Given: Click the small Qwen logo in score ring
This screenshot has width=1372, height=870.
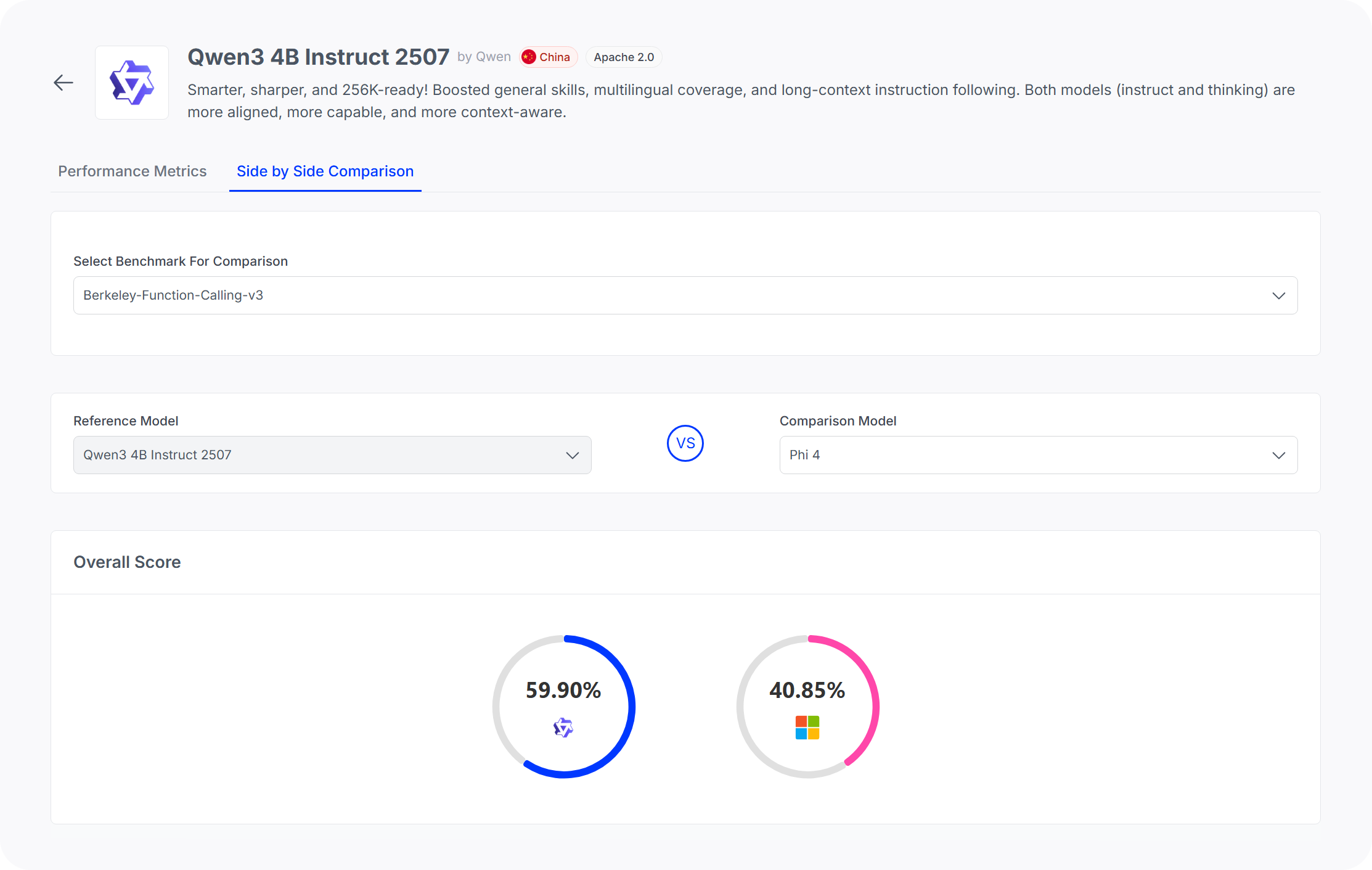Looking at the screenshot, I should [x=563, y=728].
